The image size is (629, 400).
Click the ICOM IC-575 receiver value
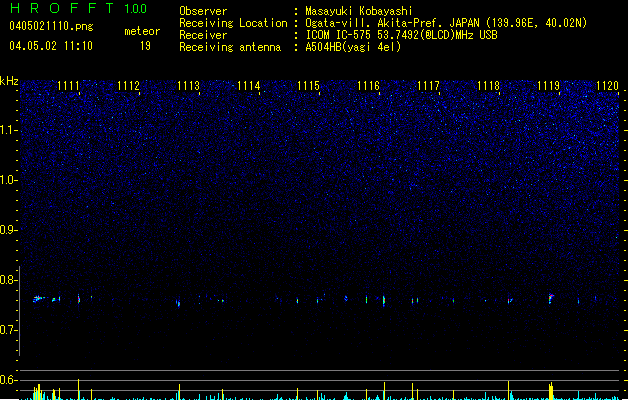click(x=401, y=35)
